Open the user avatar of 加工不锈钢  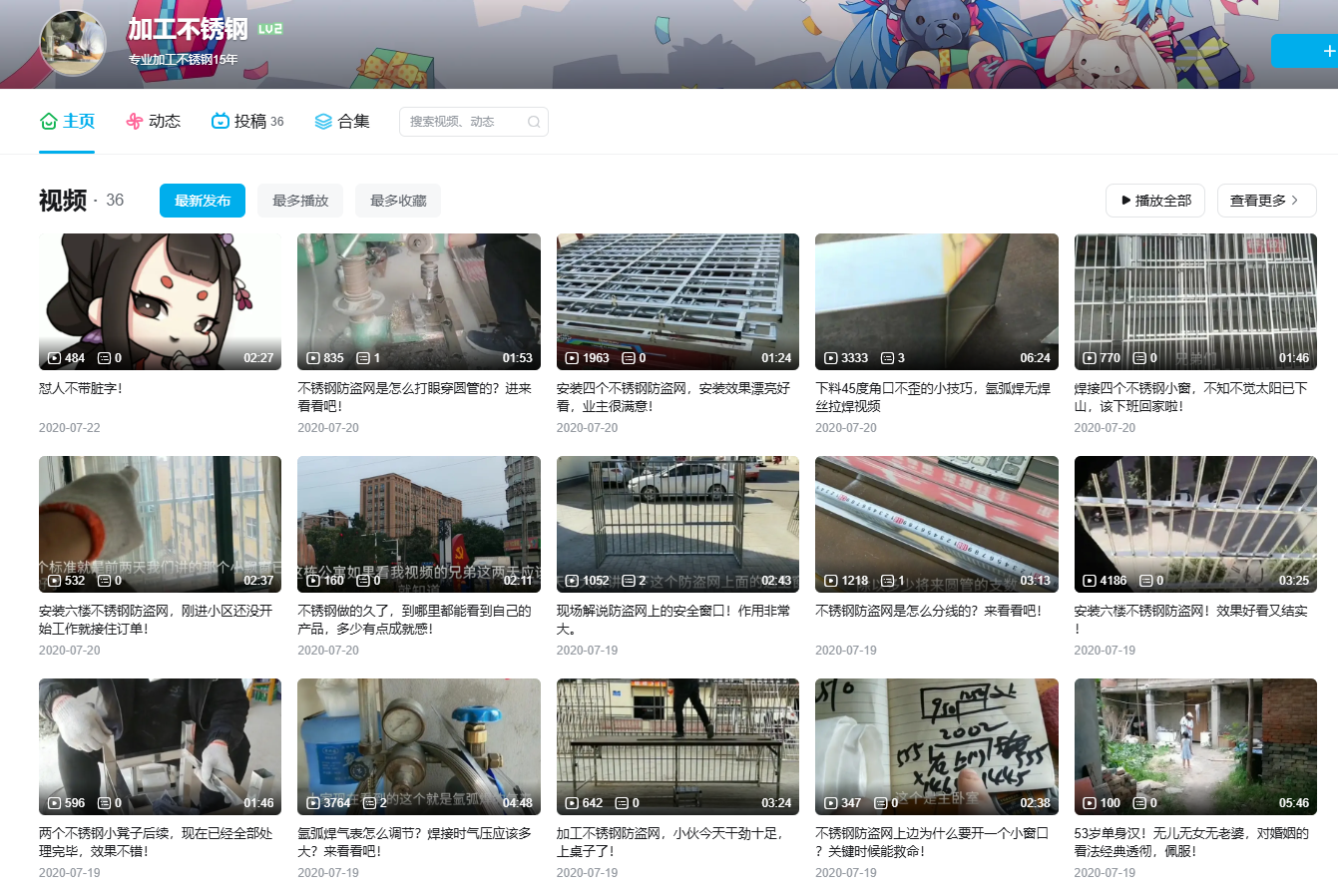[73, 44]
